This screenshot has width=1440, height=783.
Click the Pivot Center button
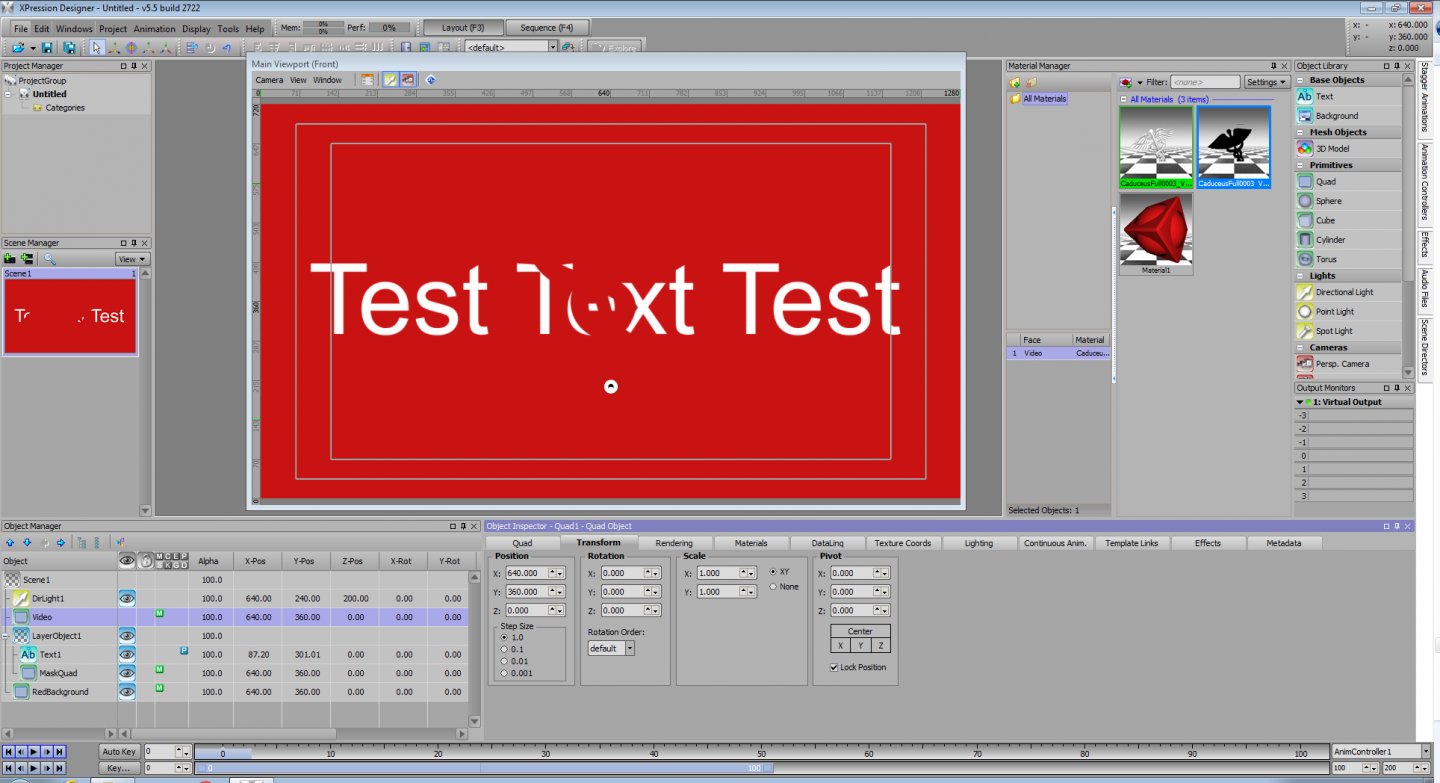pyautogui.click(x=860, y=631)
